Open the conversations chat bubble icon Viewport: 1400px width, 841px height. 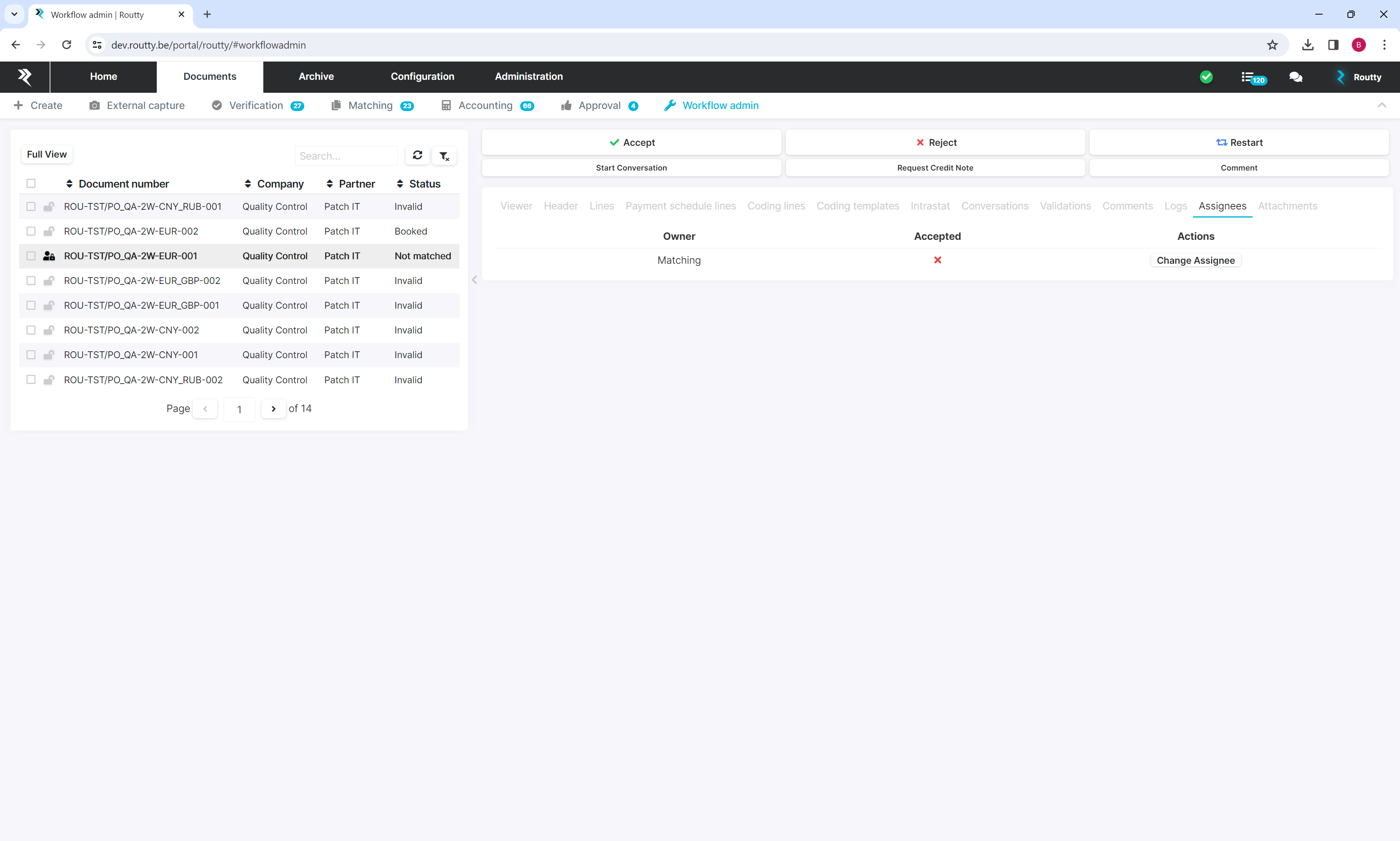1295,77
